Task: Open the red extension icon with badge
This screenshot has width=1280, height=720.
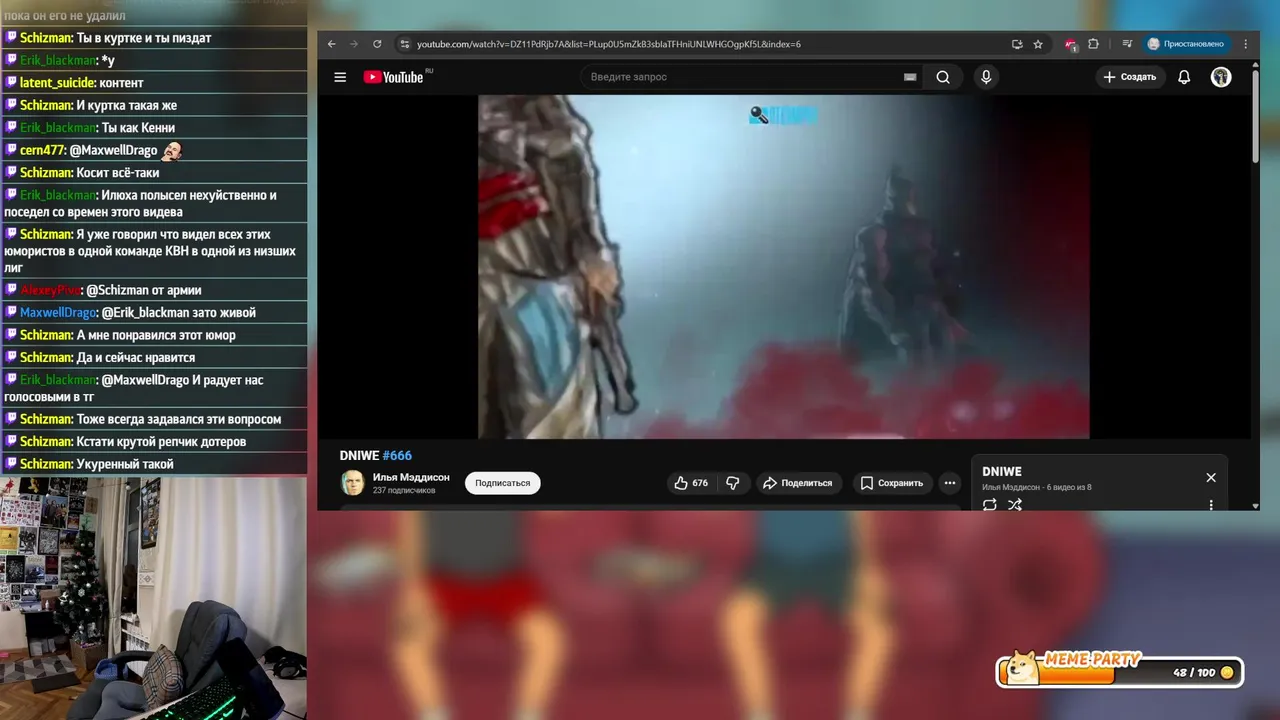Action: [x=1071, y=44]
